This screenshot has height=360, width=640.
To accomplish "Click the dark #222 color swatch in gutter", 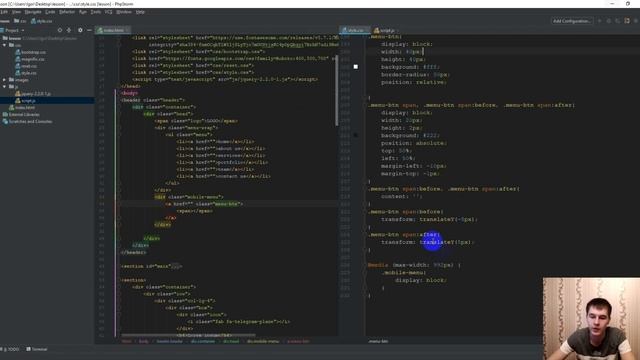I will coord(356,136).
